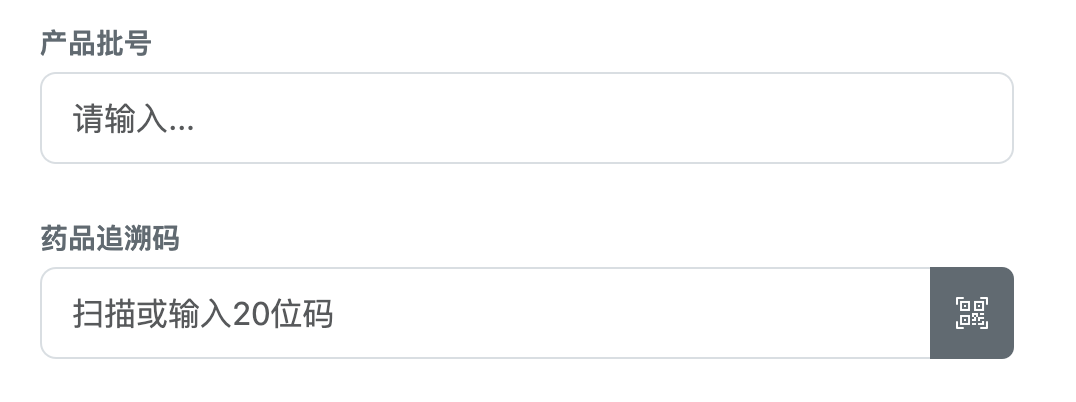Click the 药品追溯码 input field

coord(485,313)
